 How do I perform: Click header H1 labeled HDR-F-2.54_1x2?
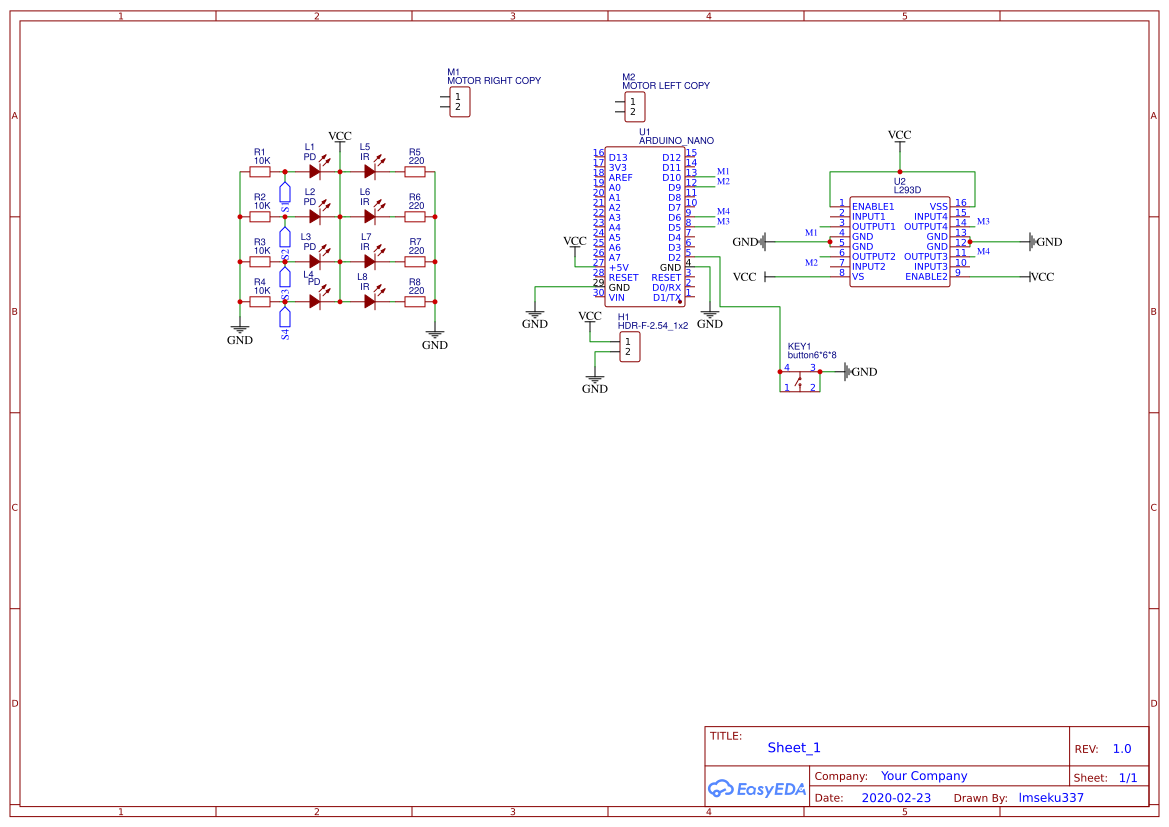click(x=630, y=345)
